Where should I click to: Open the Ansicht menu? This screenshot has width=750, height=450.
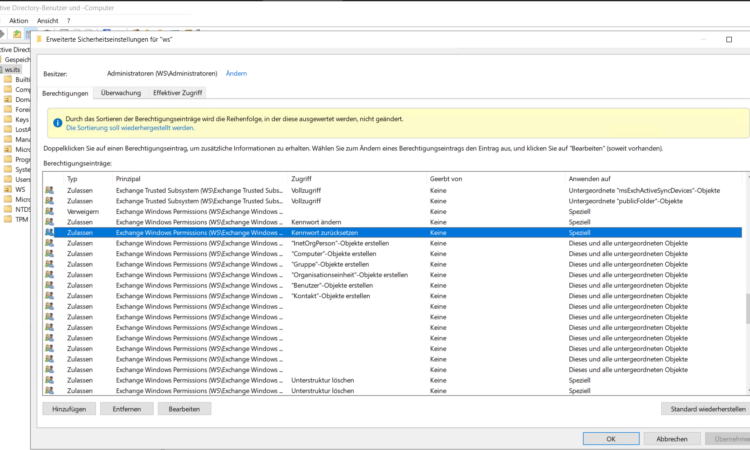pyautogui.click(x=47, y=21)
